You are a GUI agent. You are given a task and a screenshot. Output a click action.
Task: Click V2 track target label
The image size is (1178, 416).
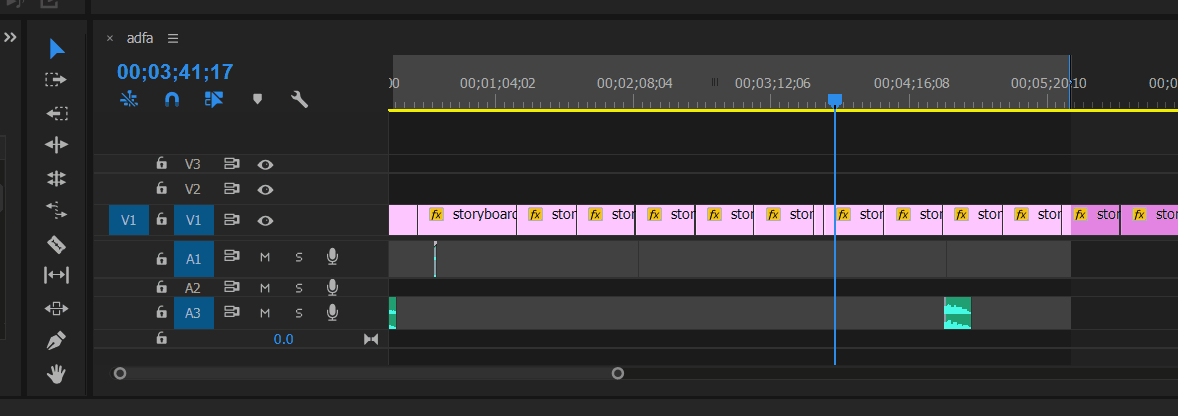pos(193,189)
